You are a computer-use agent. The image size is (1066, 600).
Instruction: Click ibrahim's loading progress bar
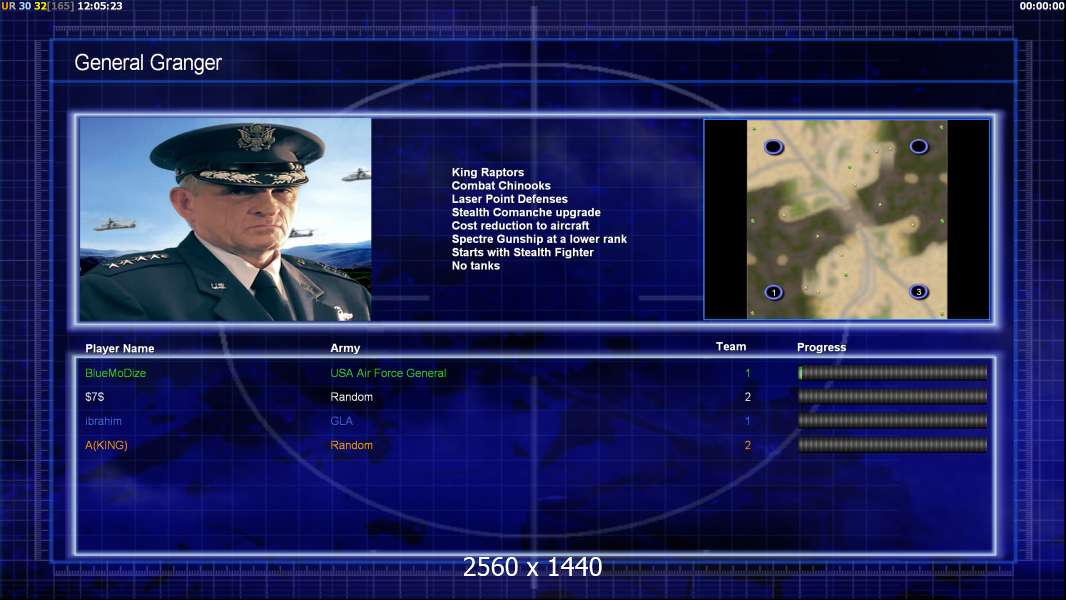pos(893,421)
